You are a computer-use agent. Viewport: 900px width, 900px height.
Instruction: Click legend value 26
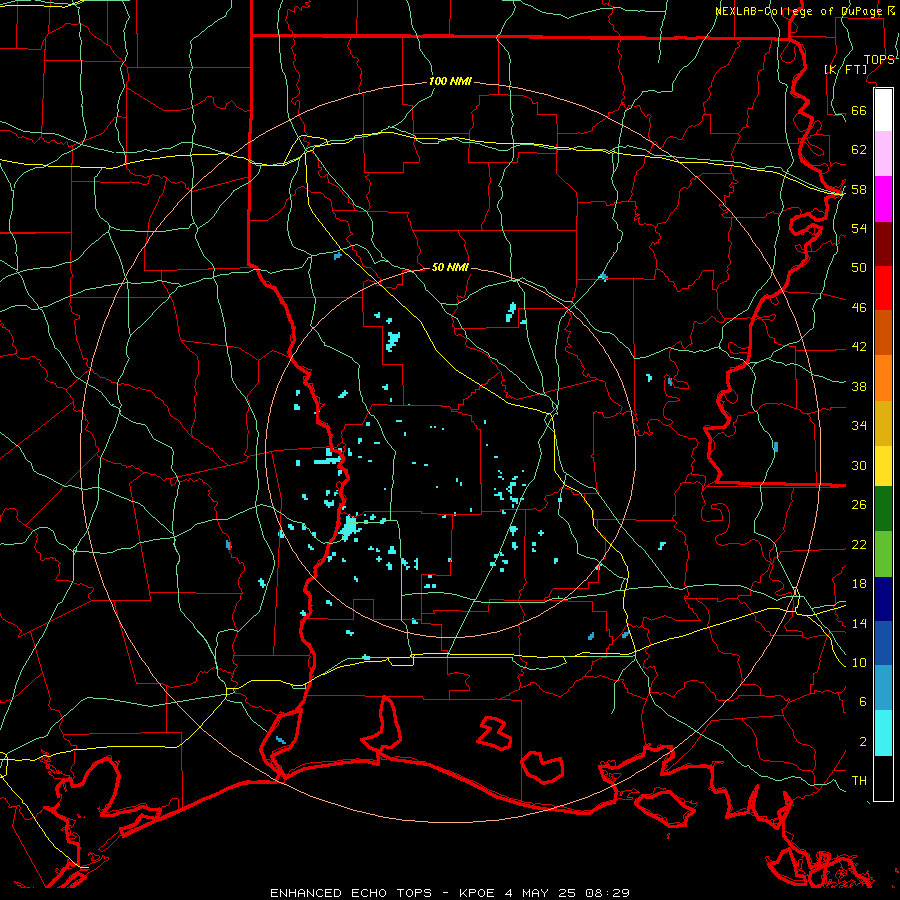click(859, 505)
